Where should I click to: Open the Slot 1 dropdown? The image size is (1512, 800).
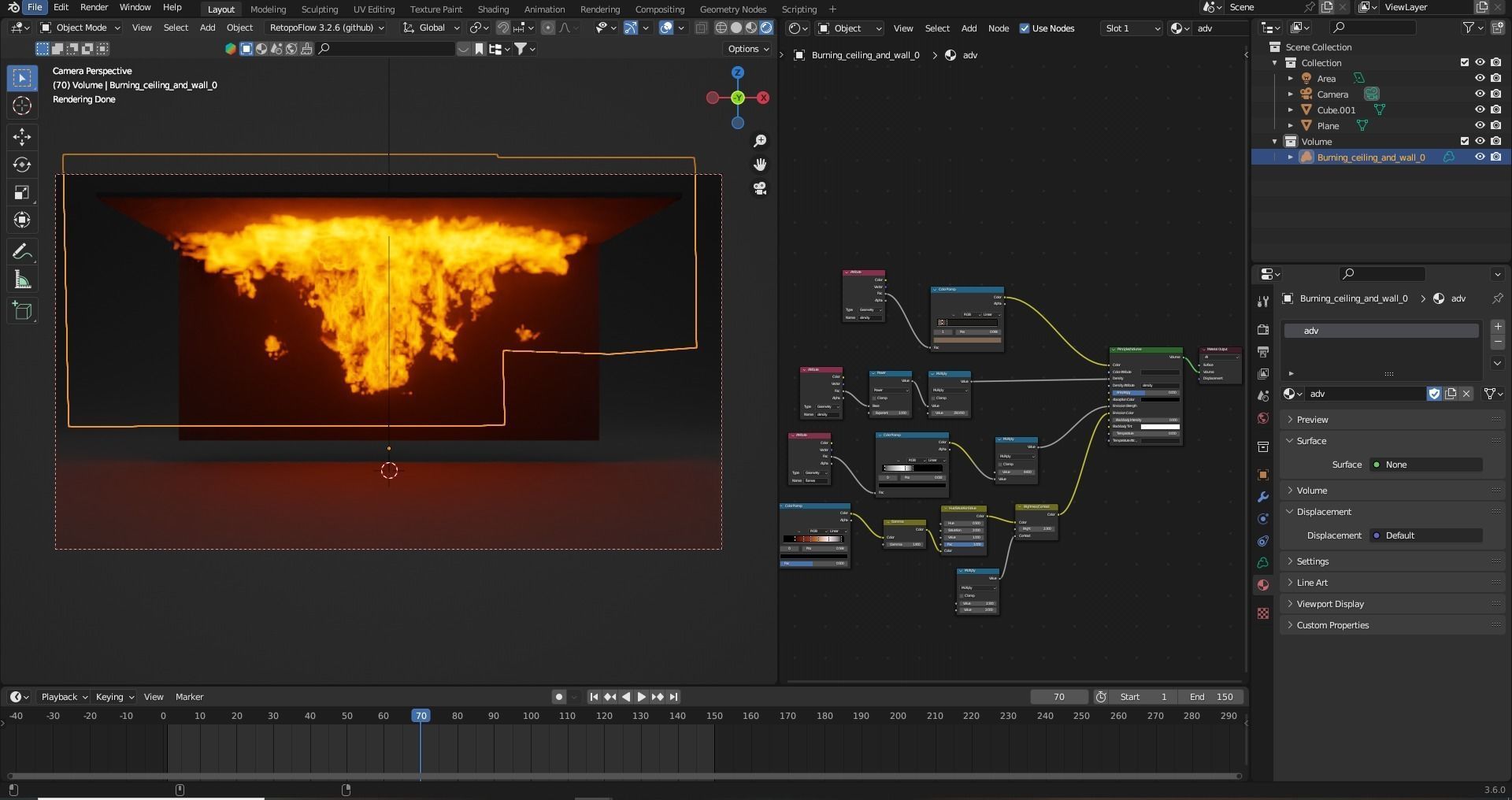coord(1132,28)
